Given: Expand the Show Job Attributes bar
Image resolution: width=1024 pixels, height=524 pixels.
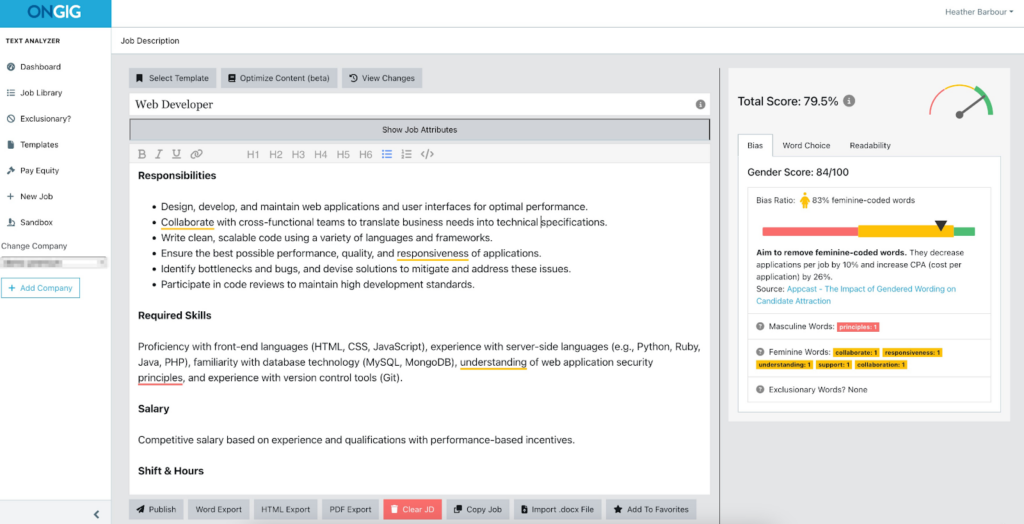Looking at the screenshot, I should point(419,130).
